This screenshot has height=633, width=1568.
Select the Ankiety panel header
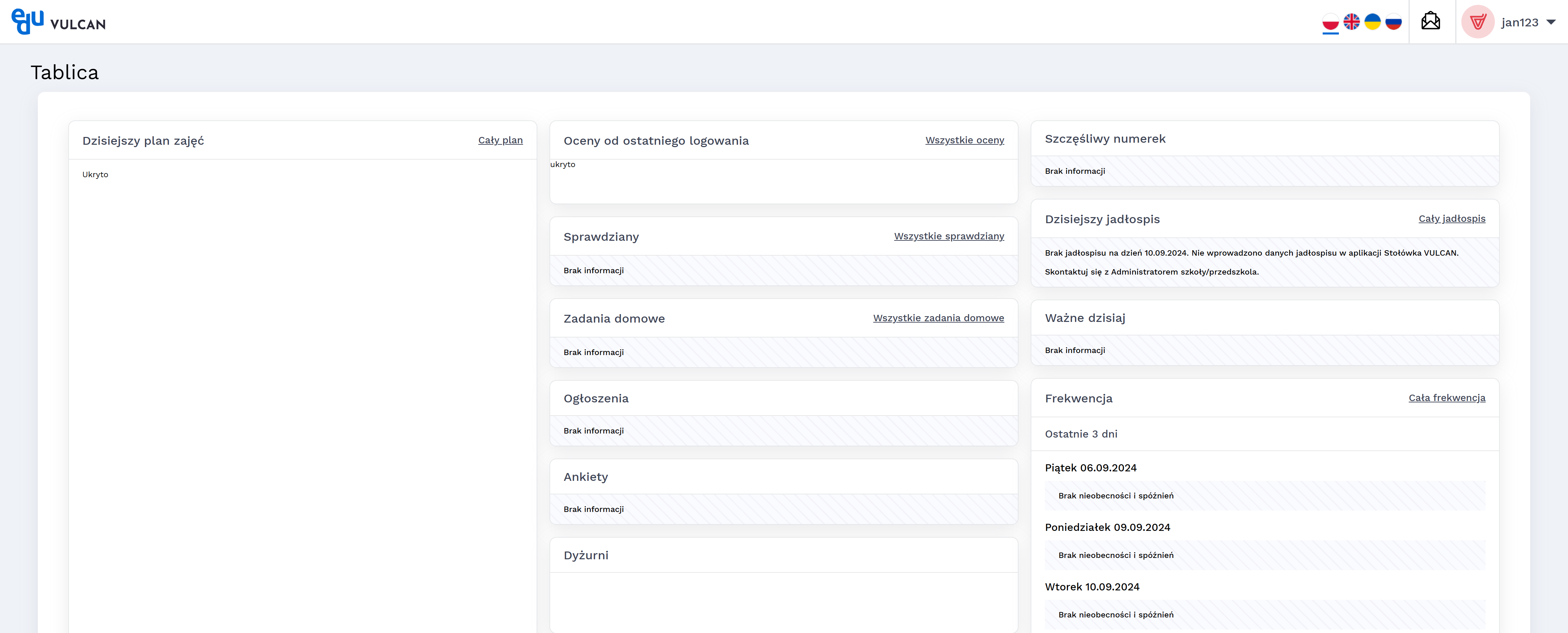pyautogui.click(x=586, y=477)
